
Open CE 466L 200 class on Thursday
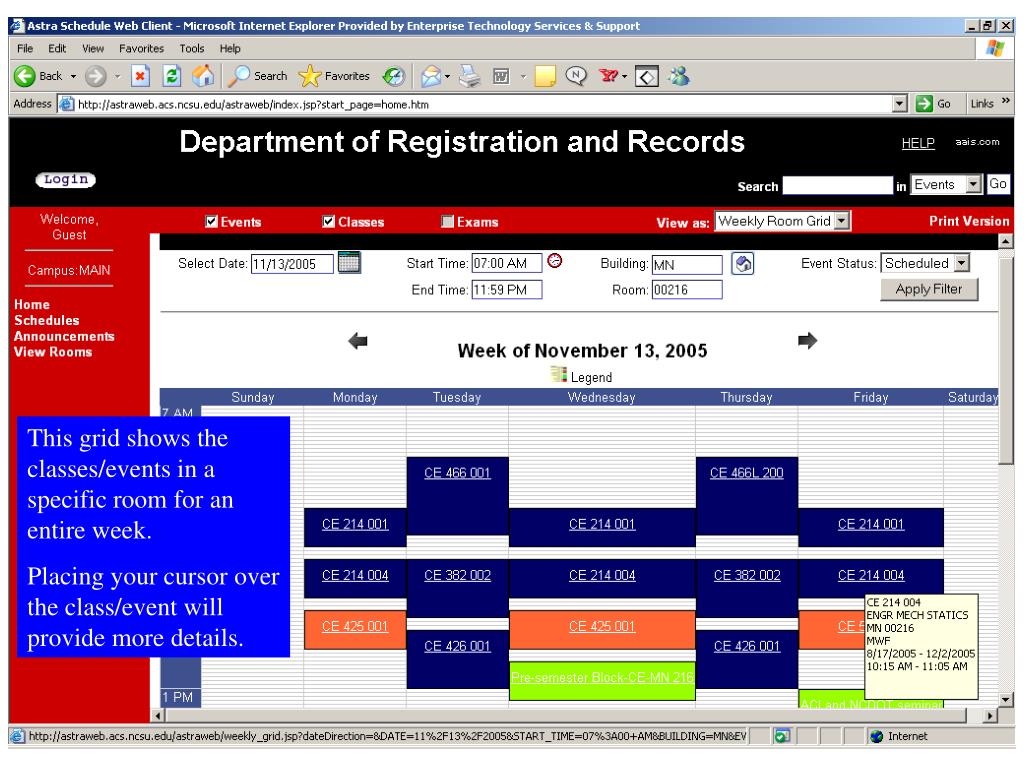746,473
